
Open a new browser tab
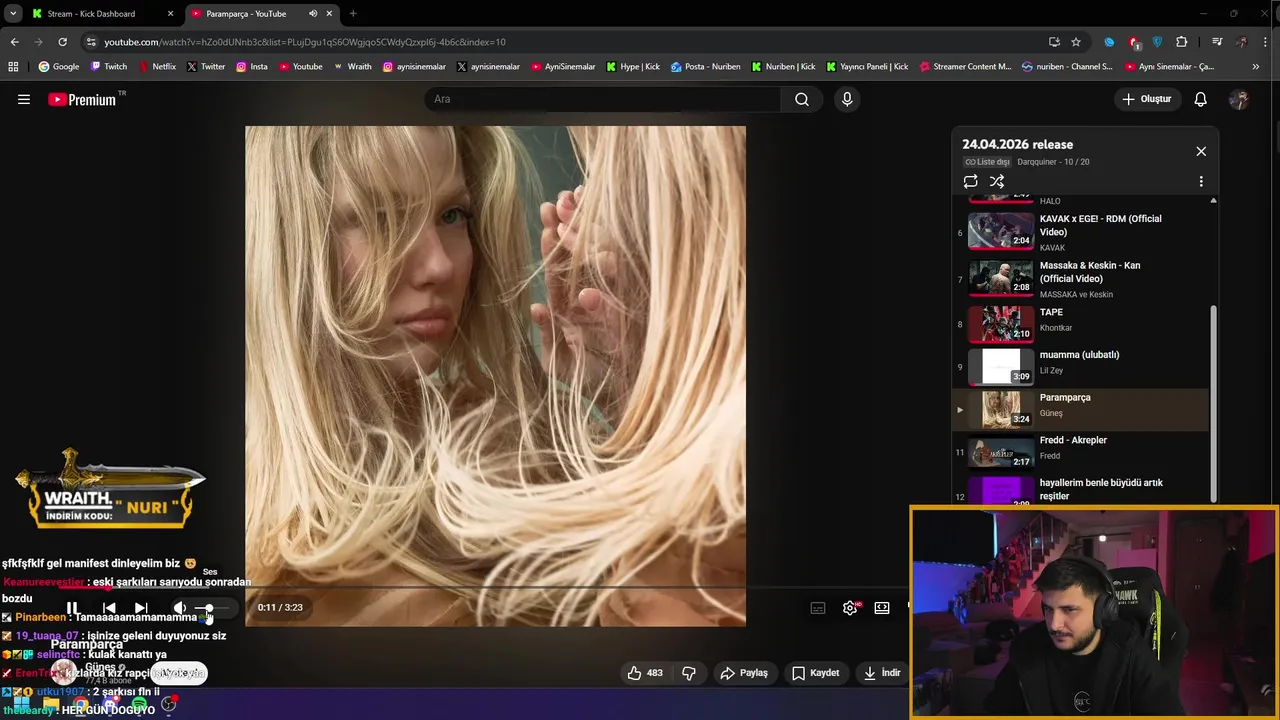(x=353, y=14)
